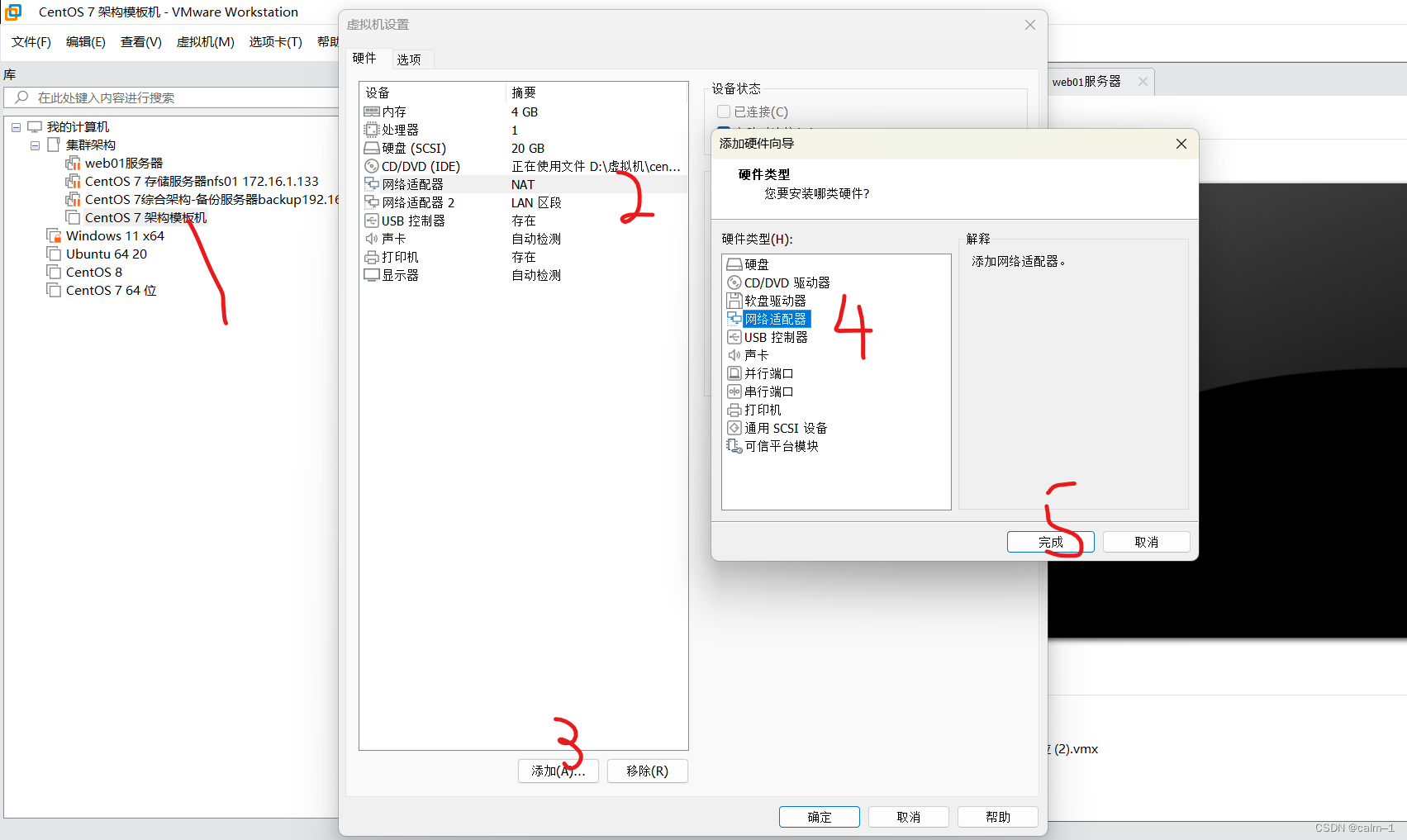Collapse the 我的计算机 tree node
This screenshot has height=840, width=1407.
(x=16, y=127)
